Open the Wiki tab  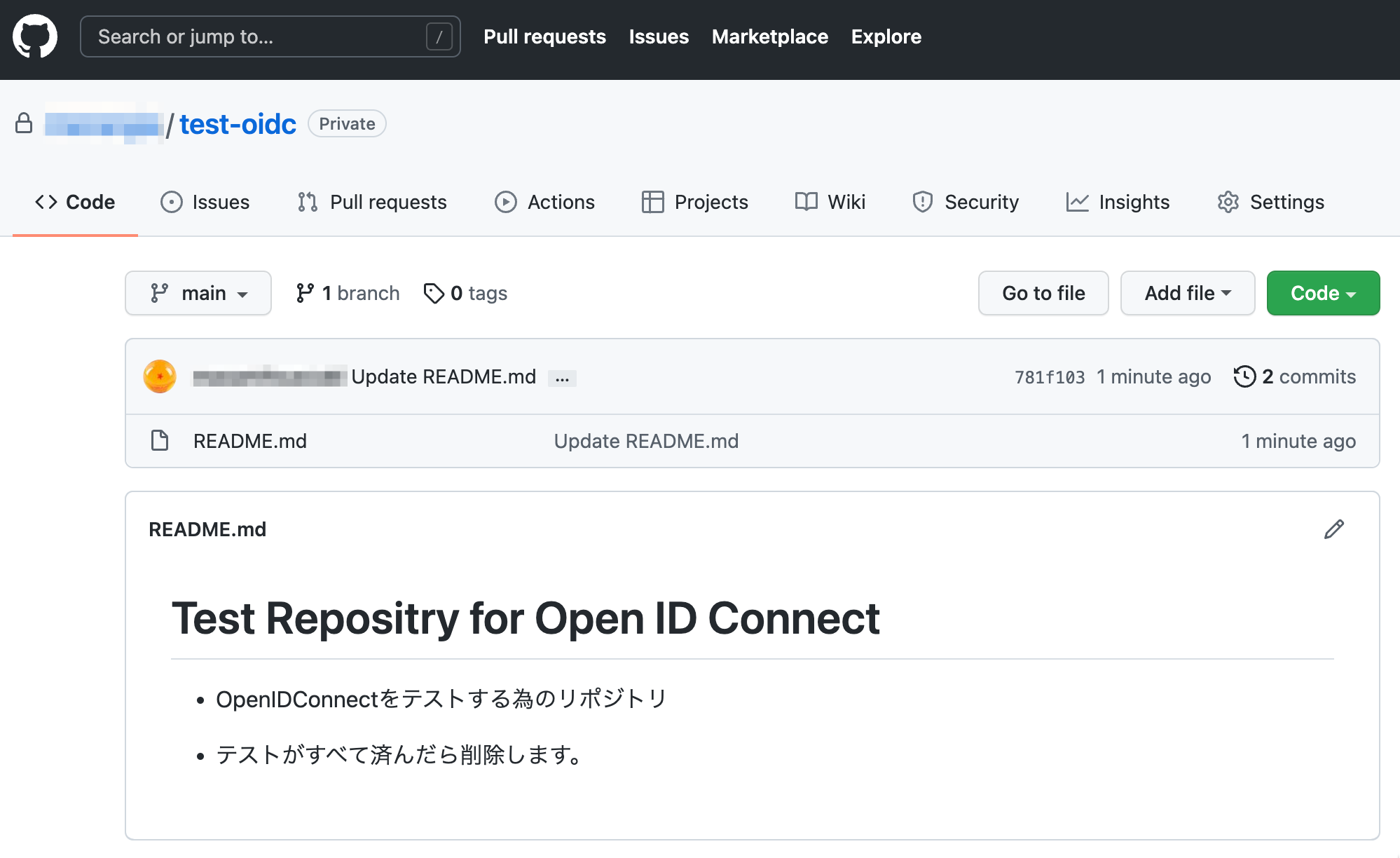[x=830, y=202]
